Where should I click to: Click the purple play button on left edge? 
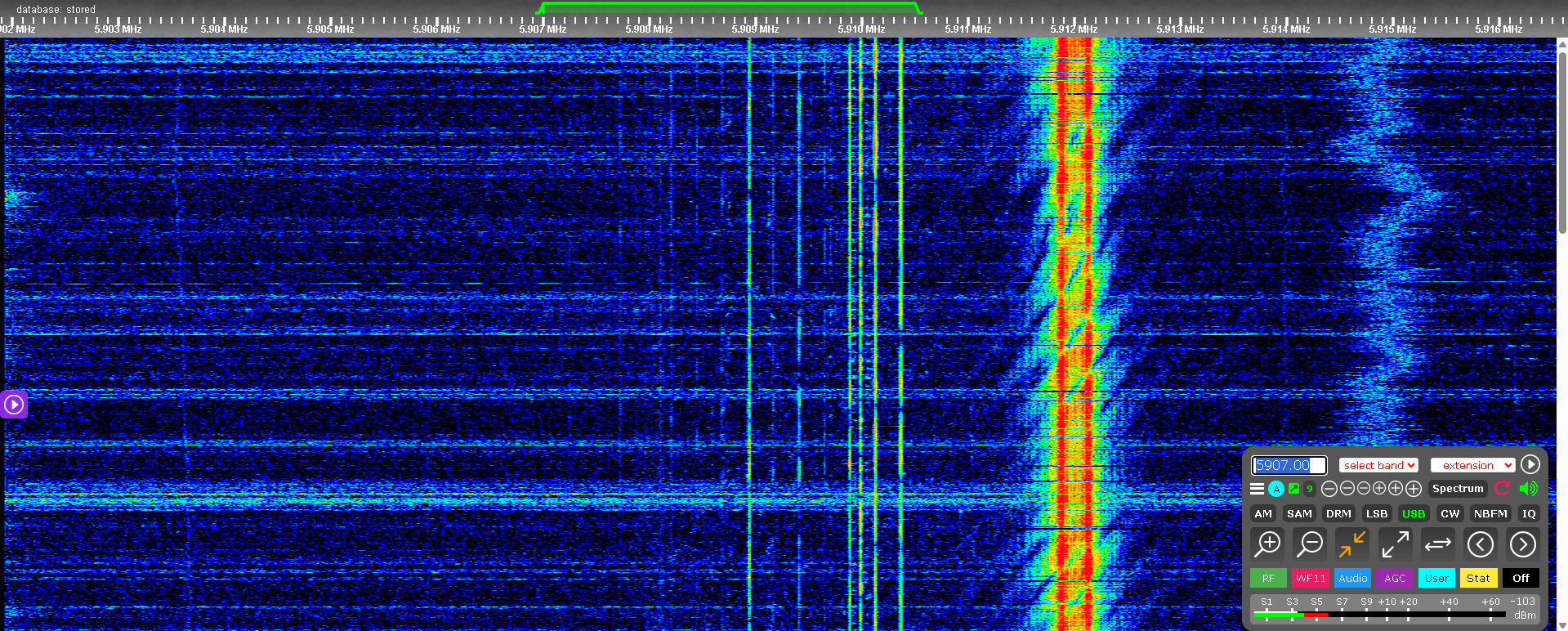(14, 404)
